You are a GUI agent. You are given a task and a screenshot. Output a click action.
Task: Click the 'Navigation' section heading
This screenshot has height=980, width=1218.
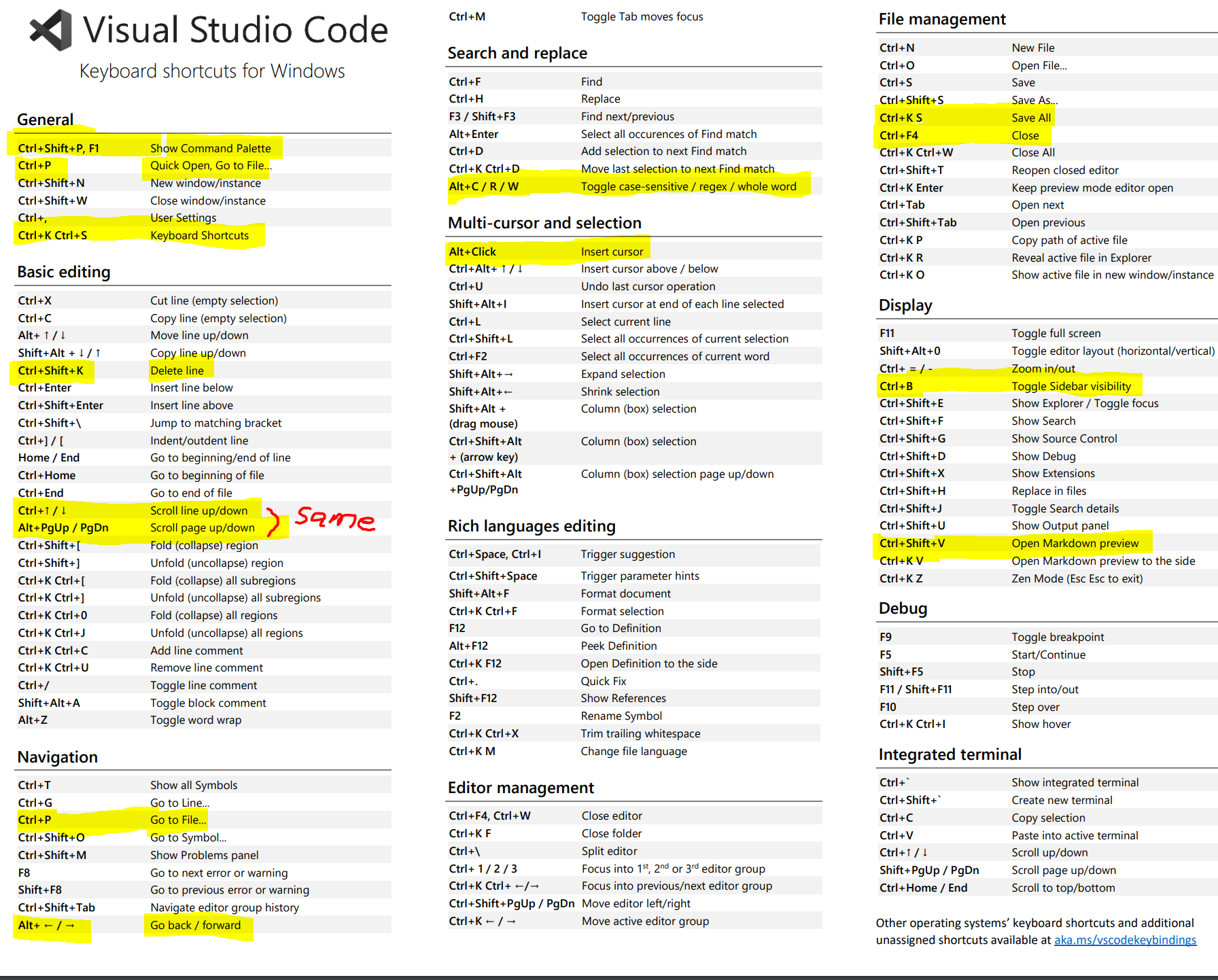coord(58,757)
